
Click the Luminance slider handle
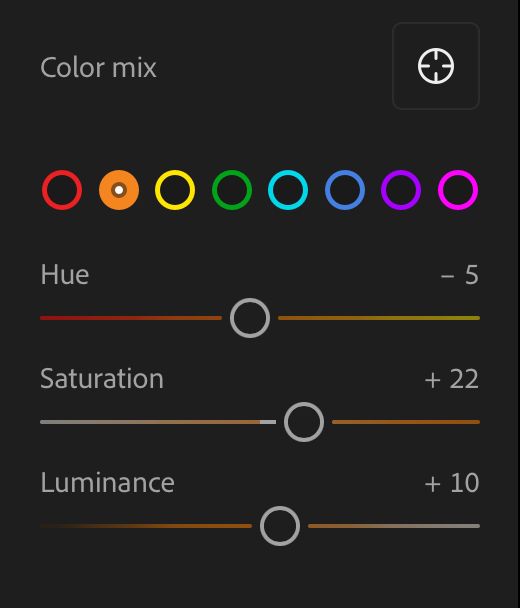pos(280,526)
